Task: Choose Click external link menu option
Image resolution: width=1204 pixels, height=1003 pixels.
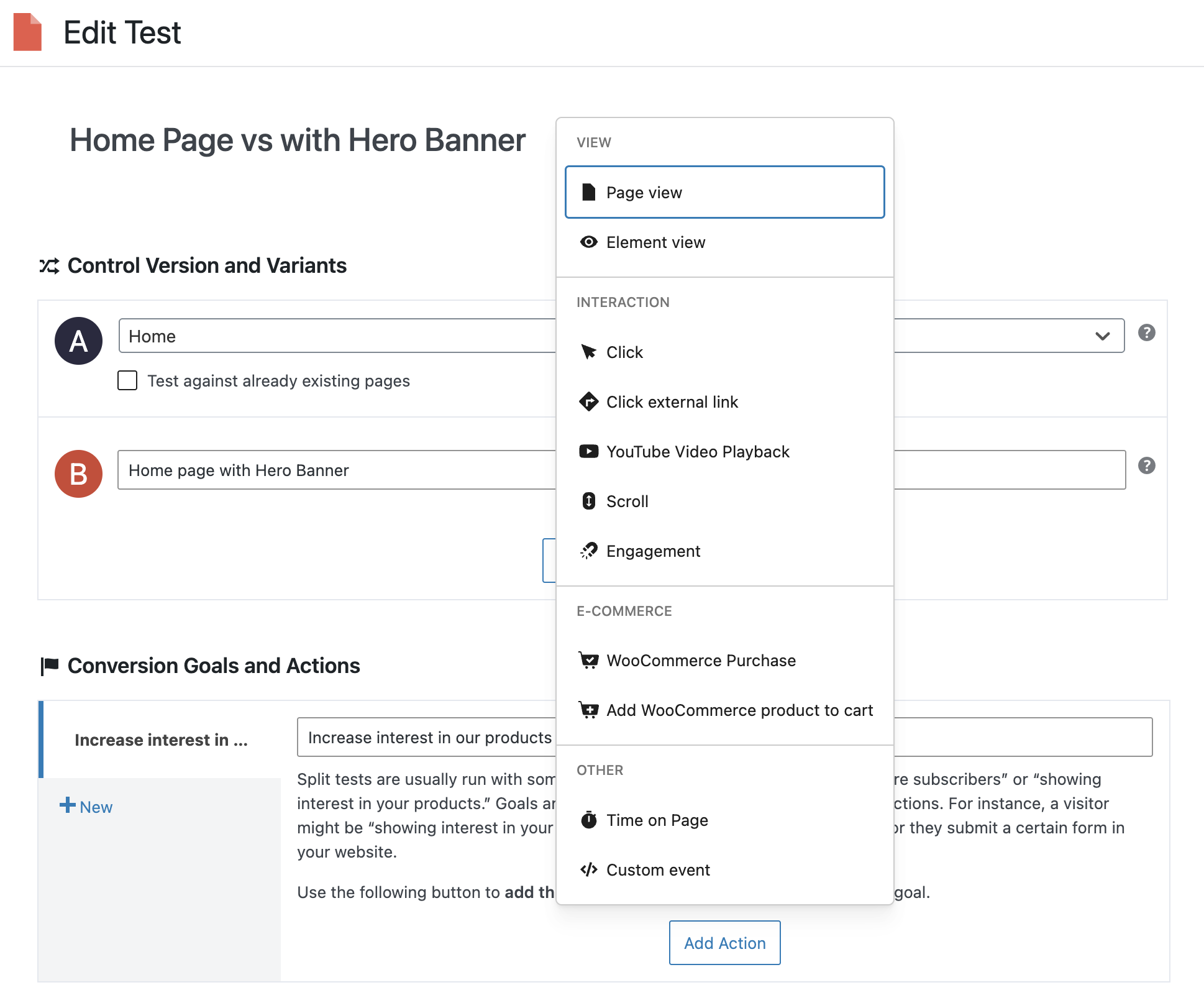Action: pyautogui.click(x=672, y=402)
